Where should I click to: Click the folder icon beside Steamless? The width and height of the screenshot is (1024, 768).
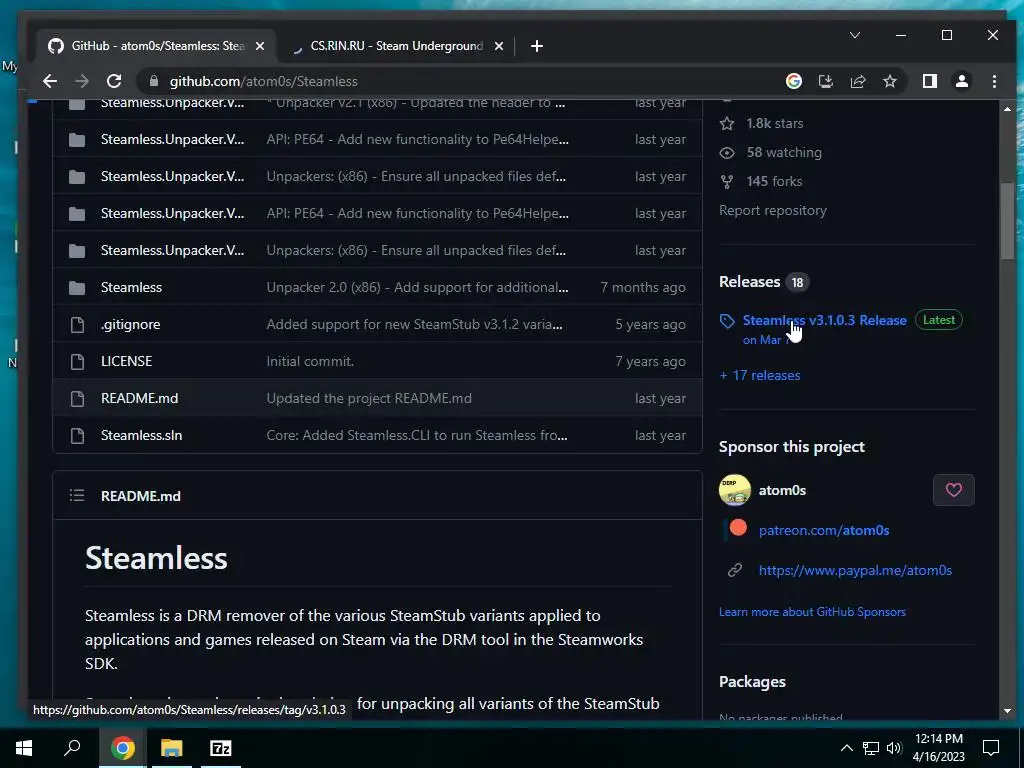pyautogui.click(x=77, y=287)
